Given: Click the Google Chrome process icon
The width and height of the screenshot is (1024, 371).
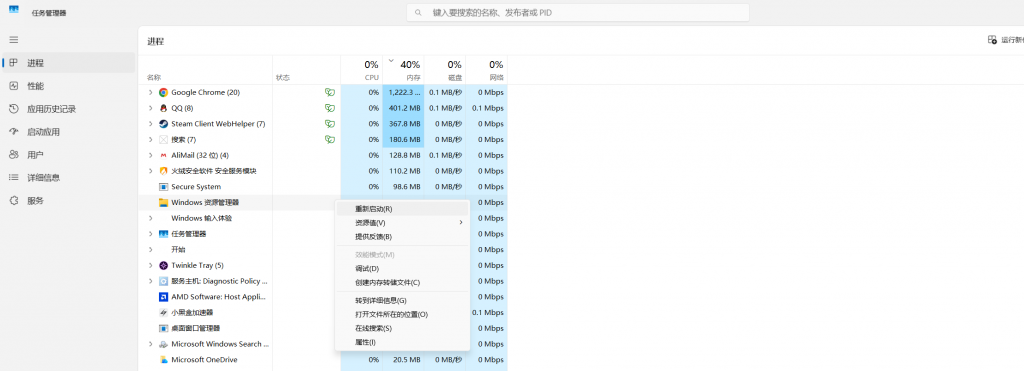Looking at the screenshot, I should coord(163,92).
